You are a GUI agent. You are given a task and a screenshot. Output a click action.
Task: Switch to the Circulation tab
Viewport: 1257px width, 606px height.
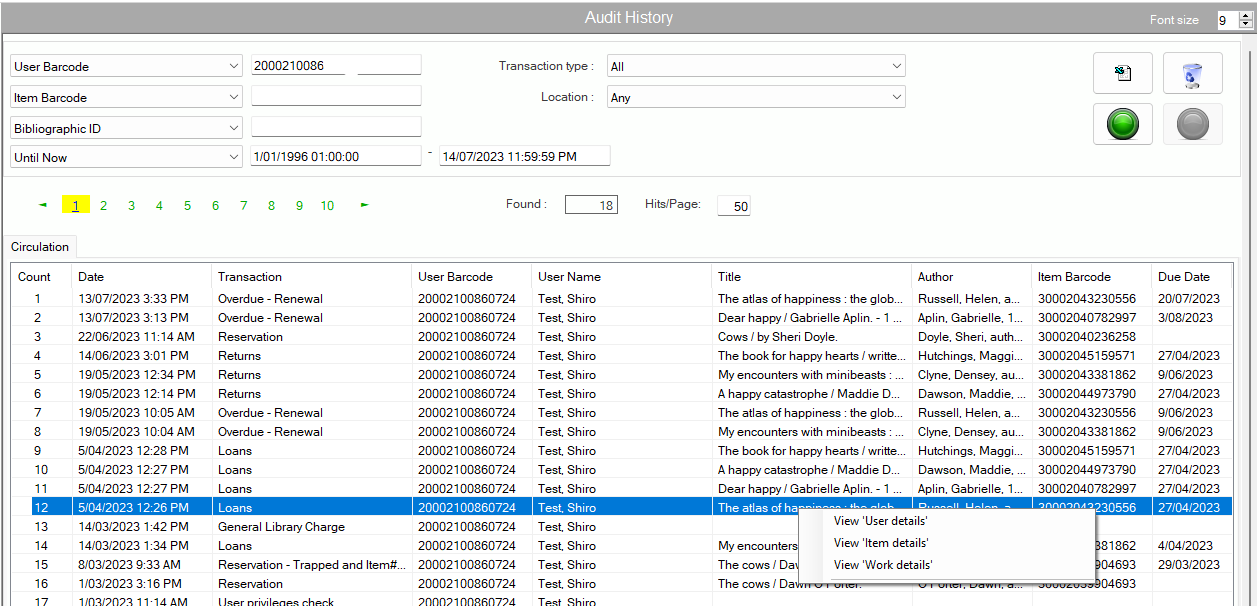coord(40,246)
